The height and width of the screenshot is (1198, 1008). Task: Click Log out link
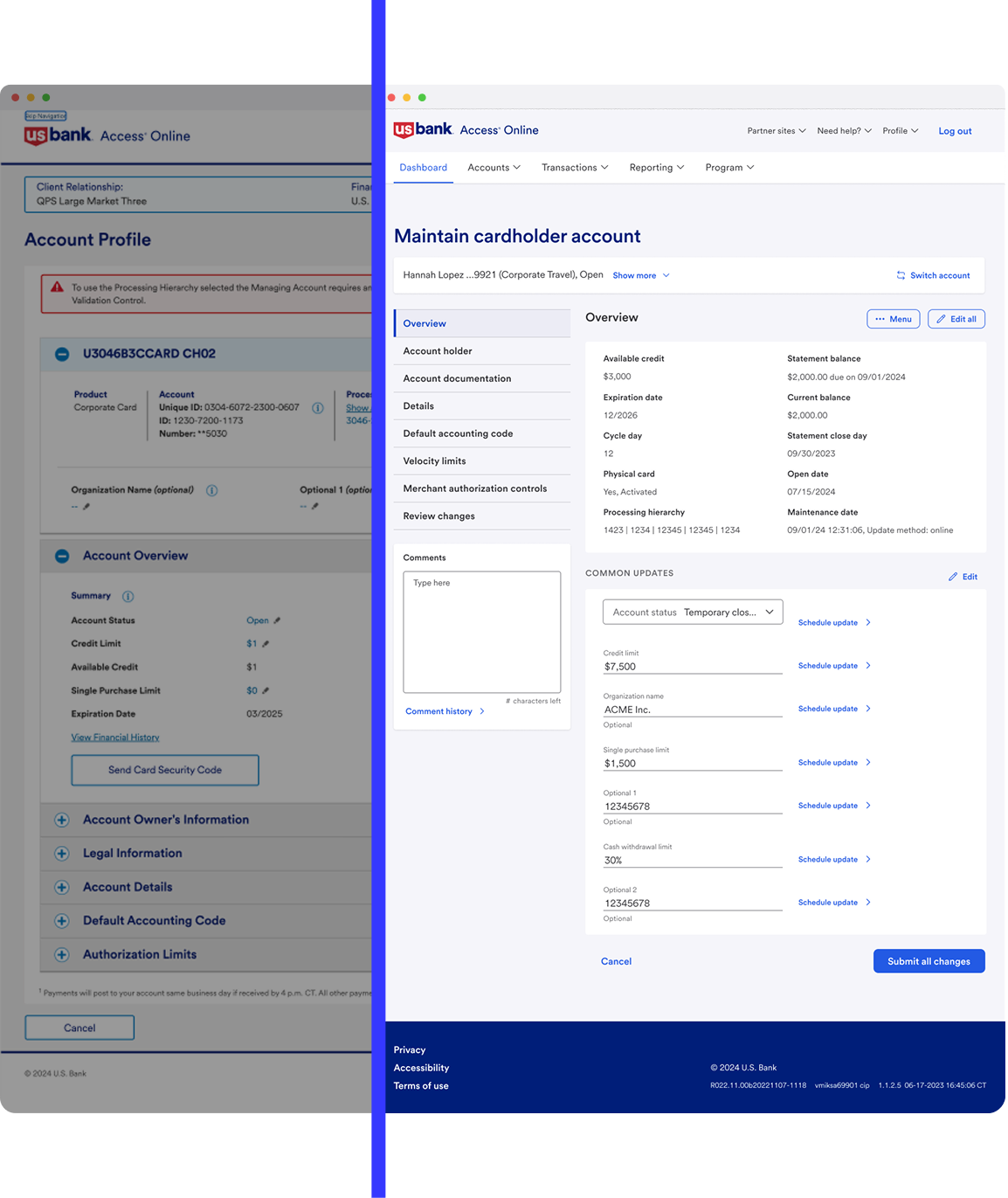point(955,131)
